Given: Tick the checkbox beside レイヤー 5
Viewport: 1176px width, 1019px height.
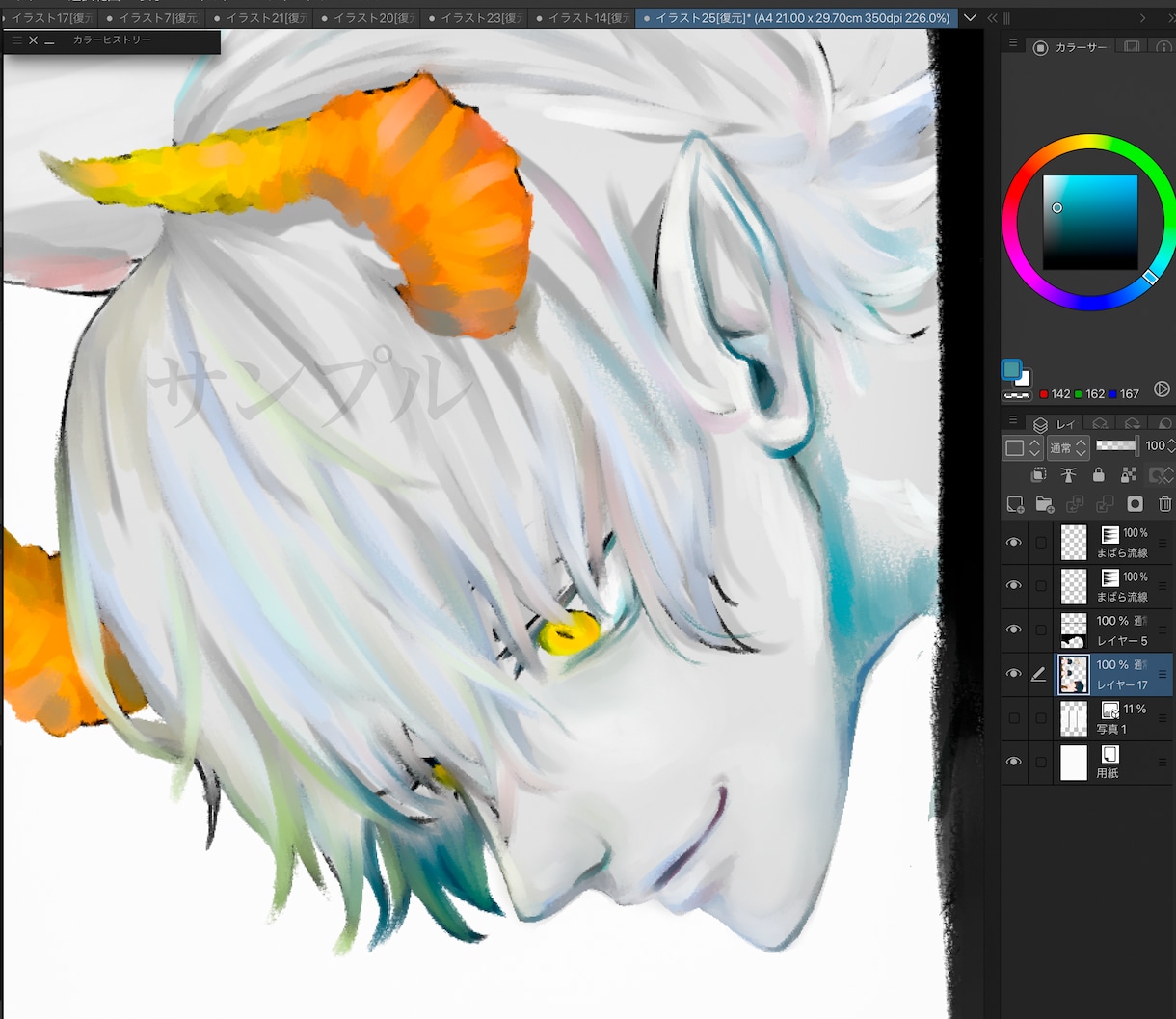Looking at the screenshot, I should (x=1041, y=630).
